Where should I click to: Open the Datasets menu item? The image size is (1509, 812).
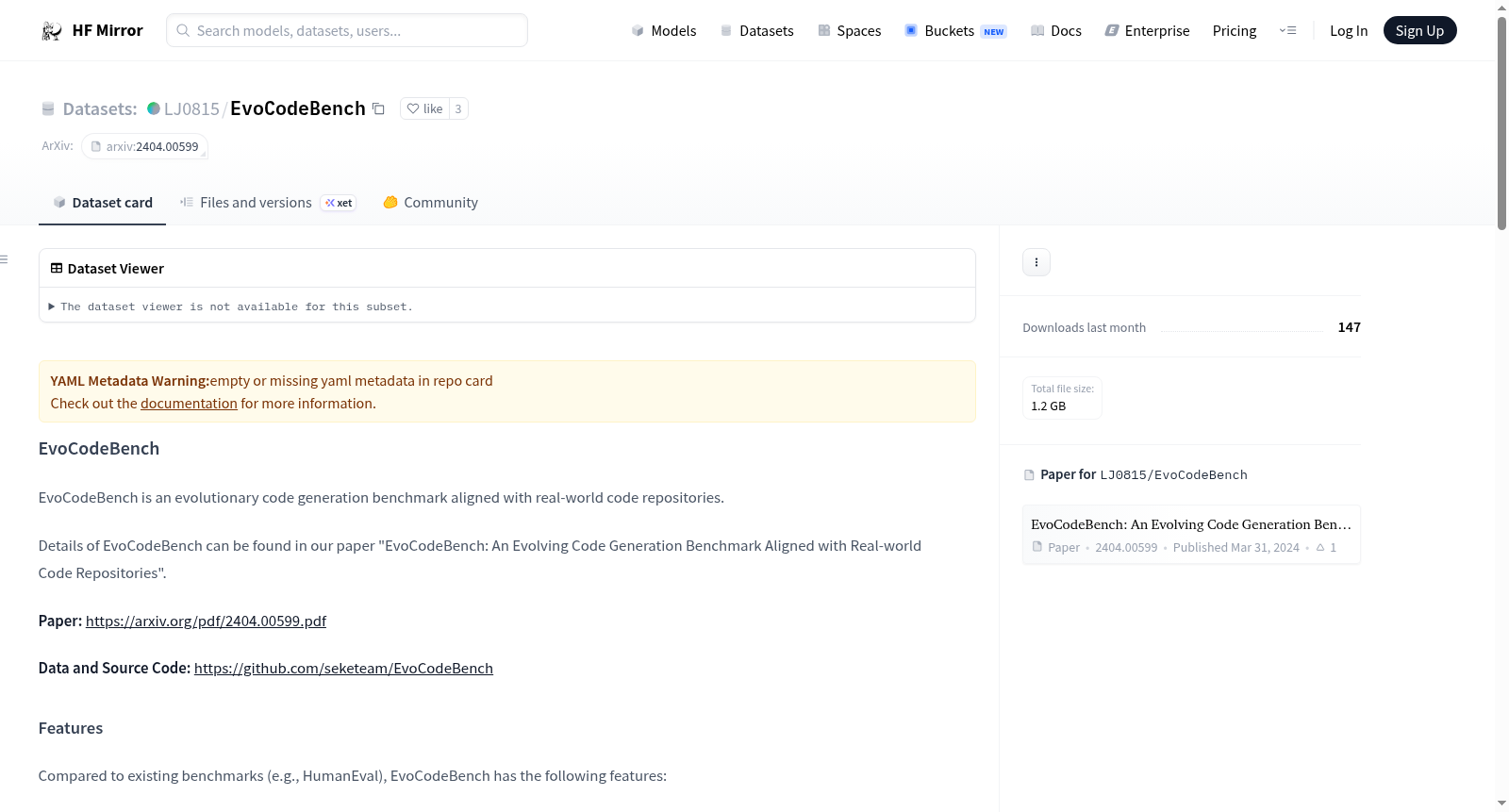(757, 30)
